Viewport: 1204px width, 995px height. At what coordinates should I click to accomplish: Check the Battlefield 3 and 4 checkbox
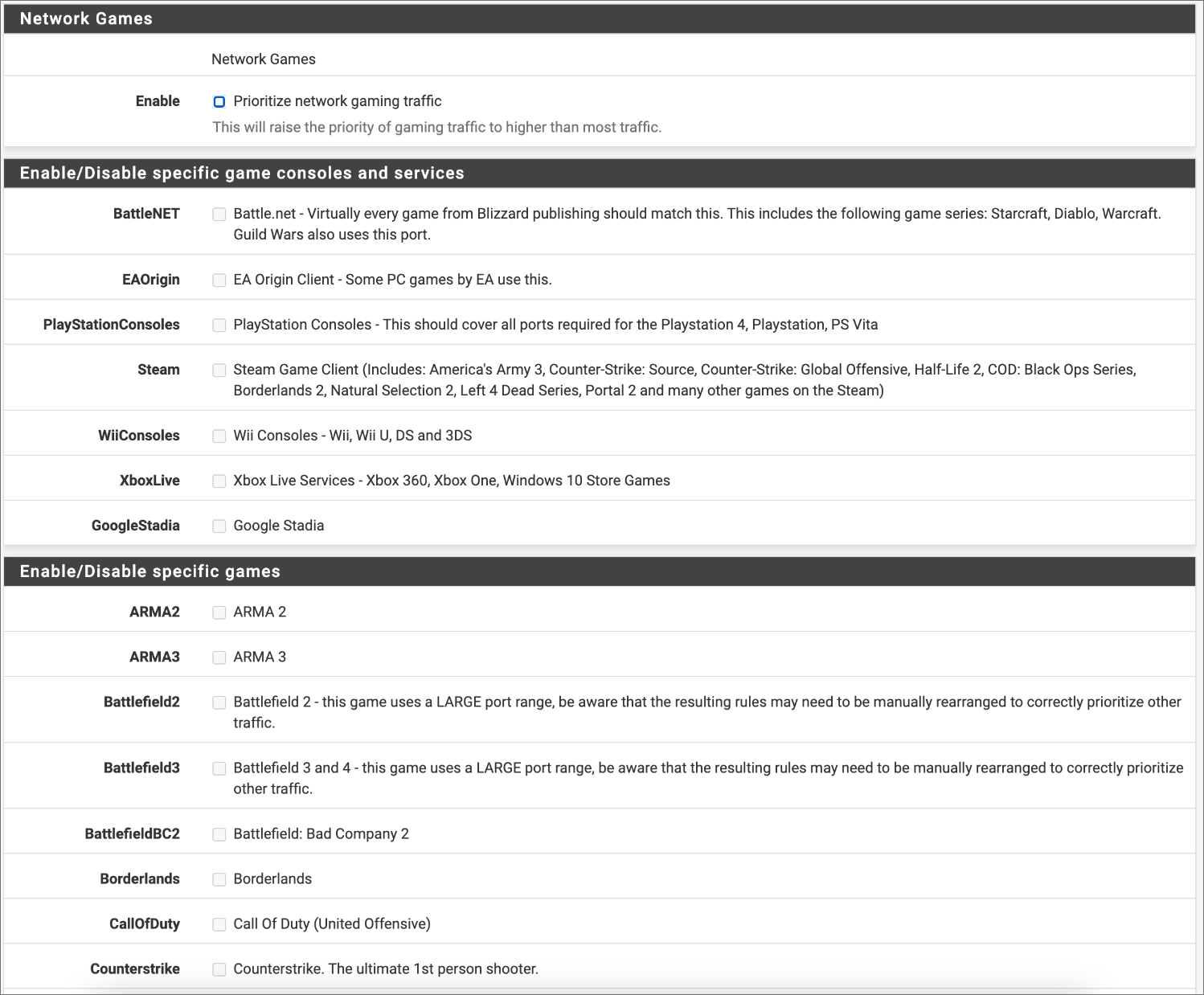(x=219, y=768)
